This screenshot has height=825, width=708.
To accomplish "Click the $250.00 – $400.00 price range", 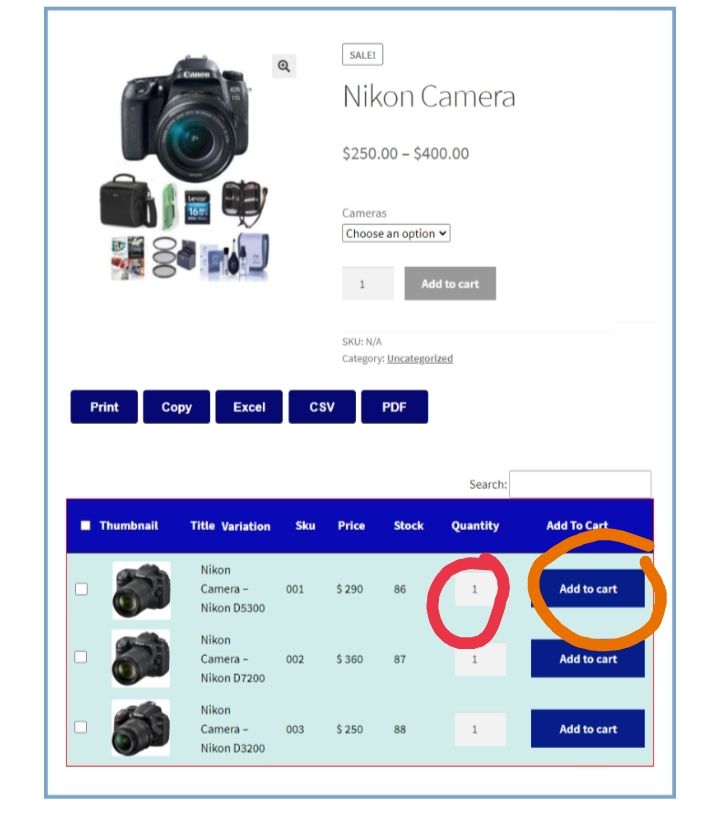I will pyautogui.click(x=406, y=154).
